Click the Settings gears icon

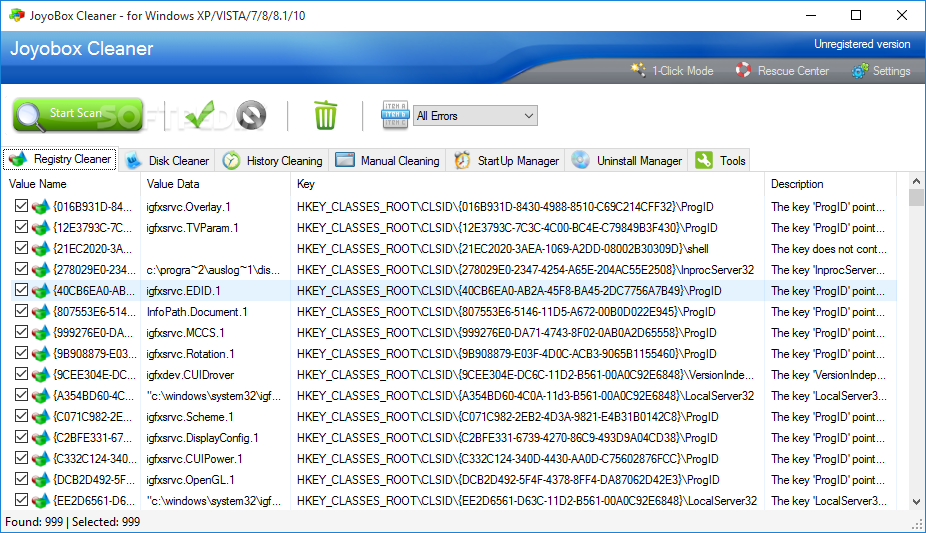tap(860, 71)
